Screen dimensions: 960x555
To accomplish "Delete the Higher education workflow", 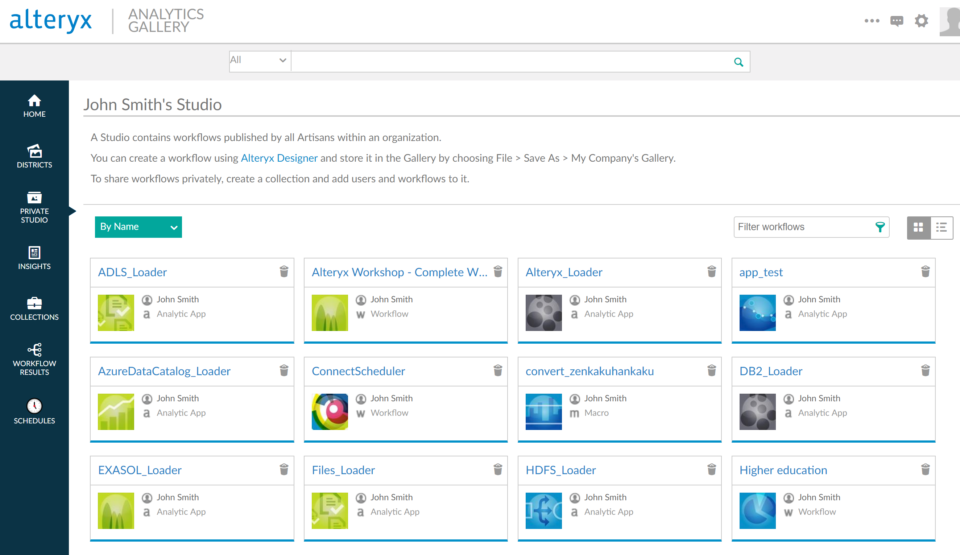I will point(925,470).
